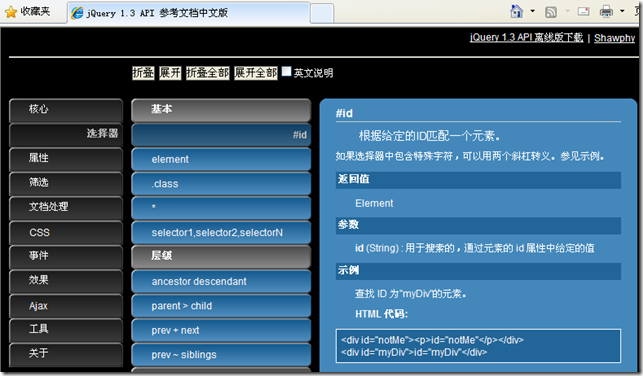643x376 pixels.
Task: Open the 效果 category
Action: 66,281
